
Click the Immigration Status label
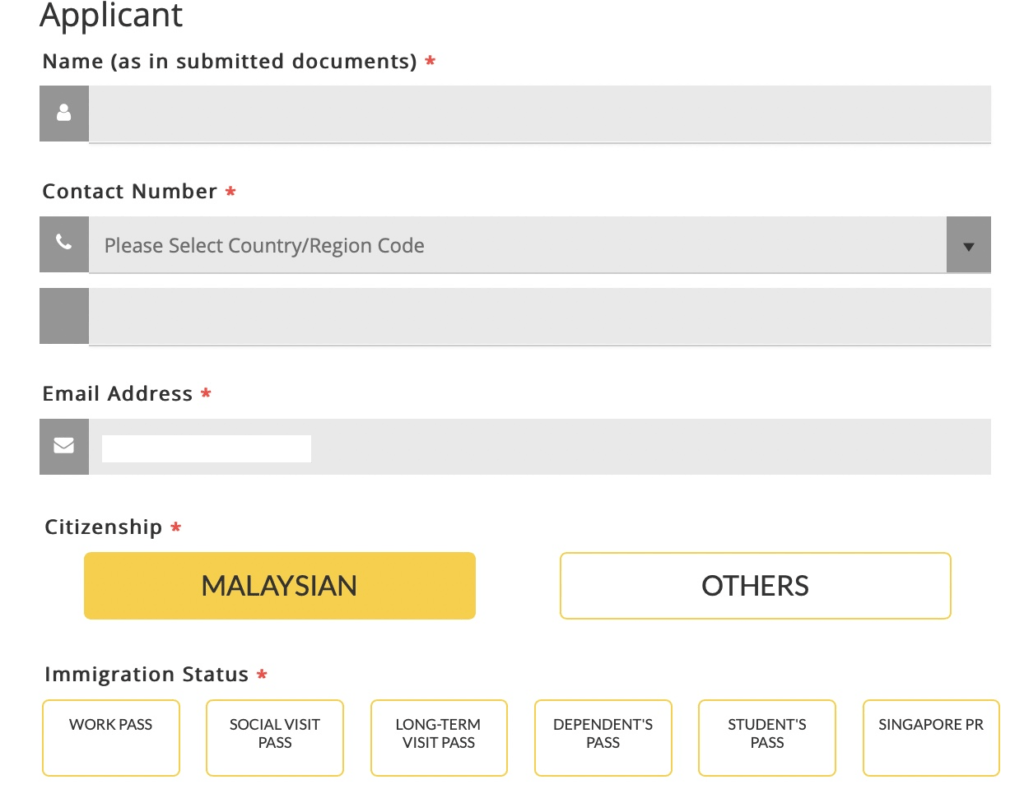tap(146, 674)
